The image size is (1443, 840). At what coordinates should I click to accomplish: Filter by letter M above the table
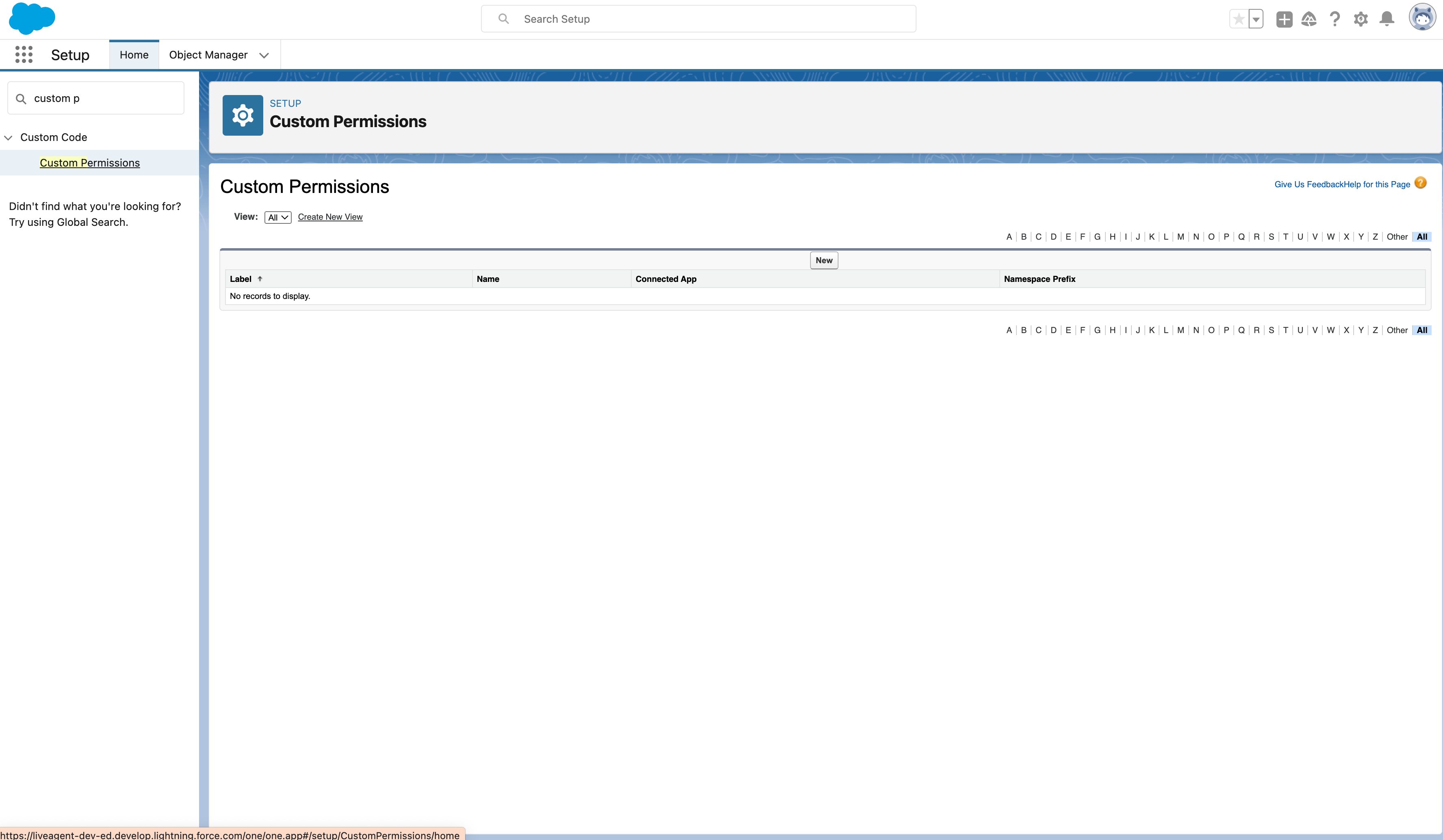pos(1181,236)
